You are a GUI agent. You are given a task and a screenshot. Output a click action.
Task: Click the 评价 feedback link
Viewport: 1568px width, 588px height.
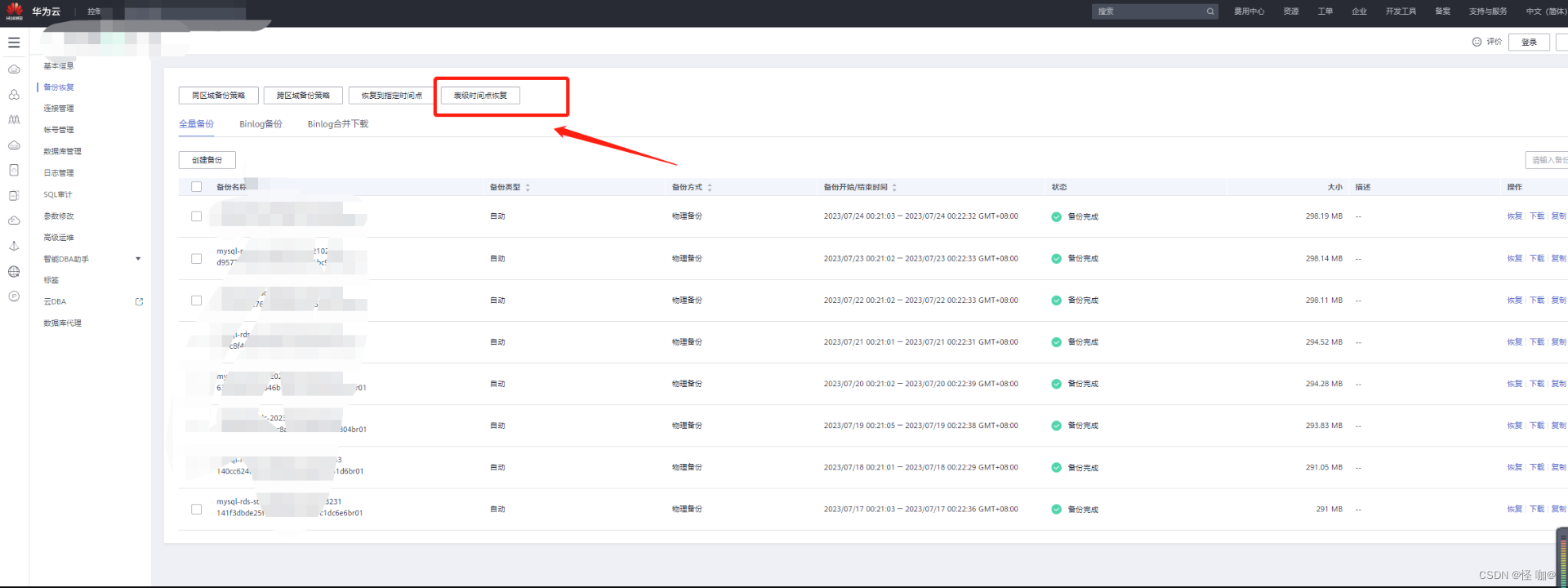(x=1494, y=42)
